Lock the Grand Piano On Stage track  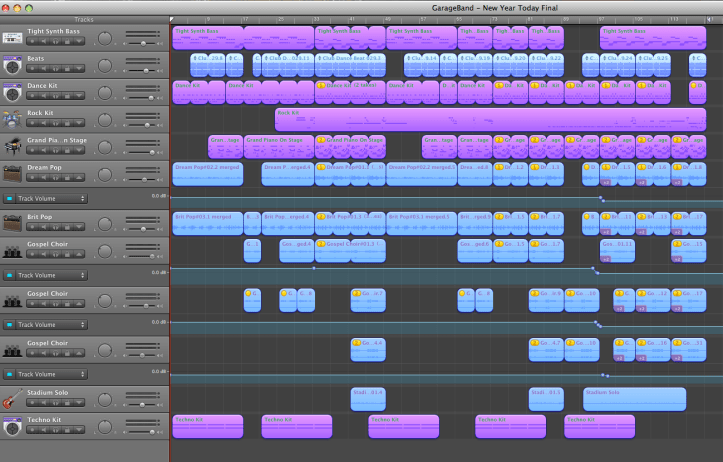[x=67, y=150]
